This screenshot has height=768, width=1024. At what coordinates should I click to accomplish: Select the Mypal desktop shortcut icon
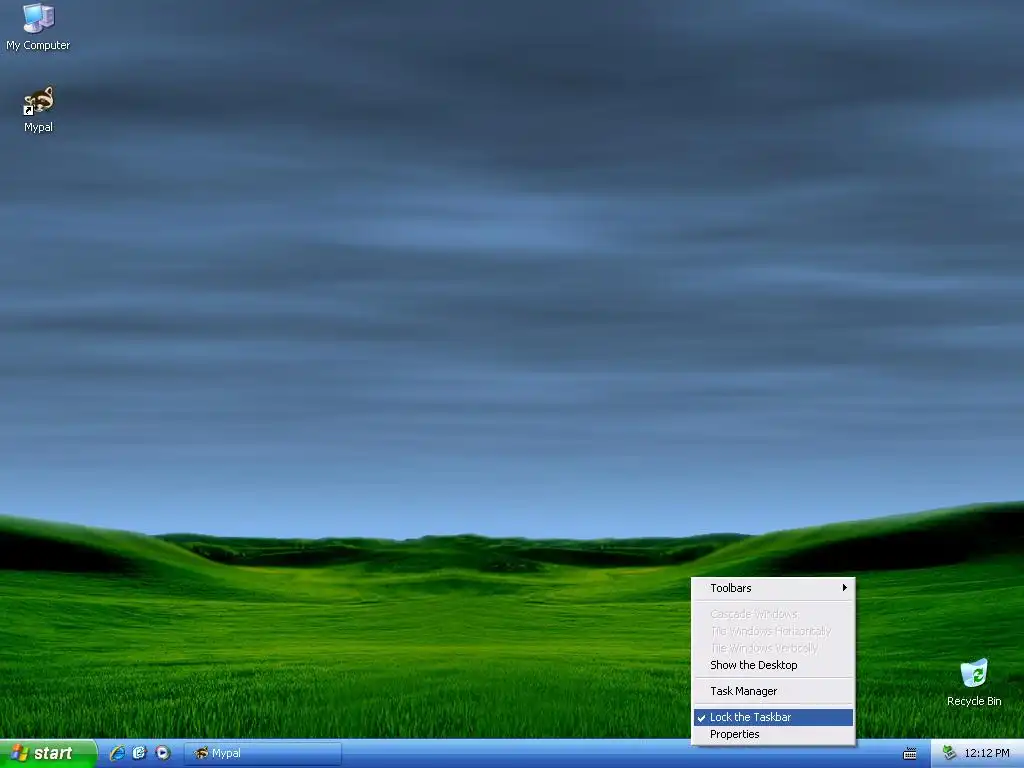(38, 110)
